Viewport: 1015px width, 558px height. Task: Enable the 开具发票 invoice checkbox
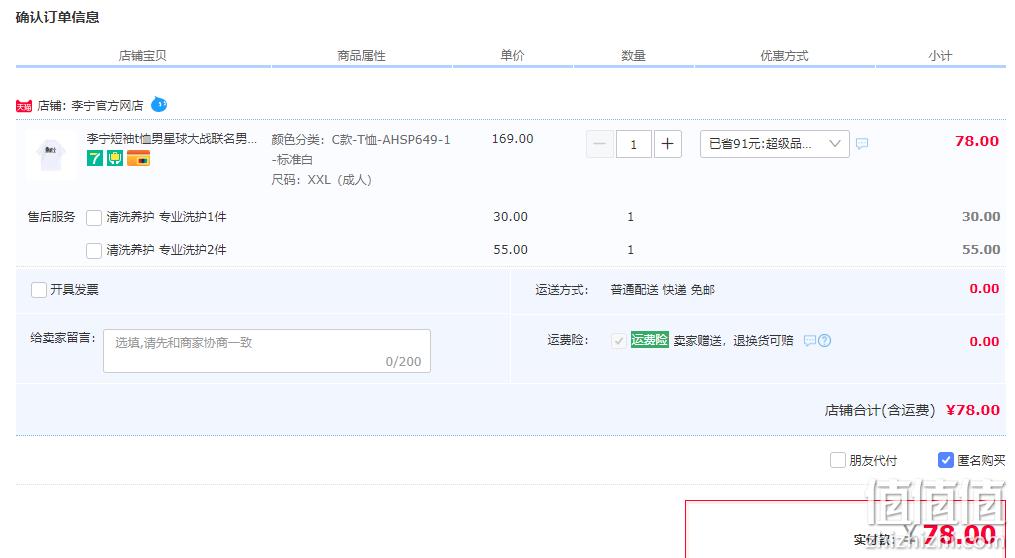click(39, 290)
